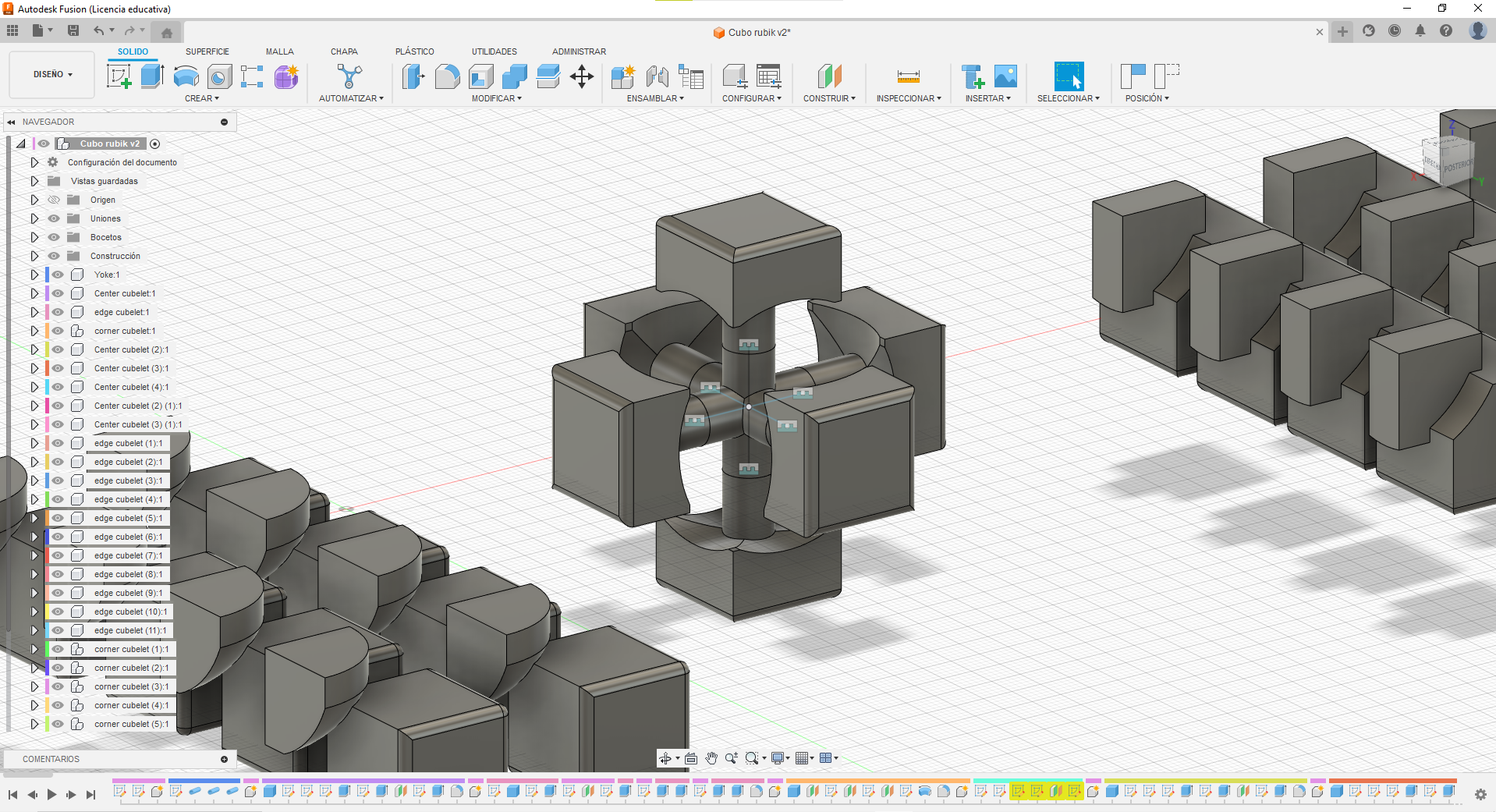Open the Change Parameters table icon
Screen dimensions: 1496x812
[768, 76]
